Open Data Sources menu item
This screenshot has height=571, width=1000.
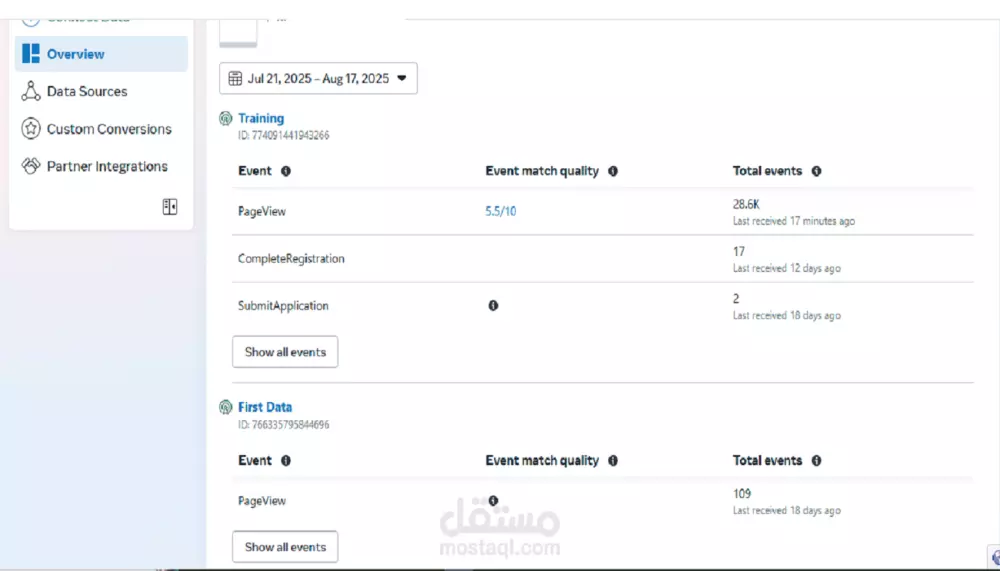pyautogui.click(x=87, y=91)
